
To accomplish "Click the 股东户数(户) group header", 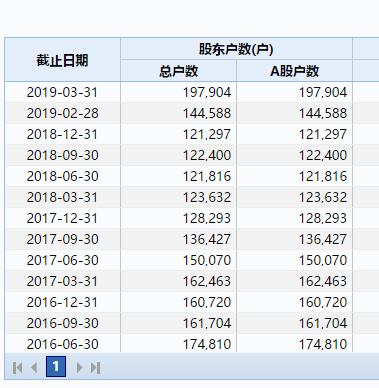I will tap(236, 49).
